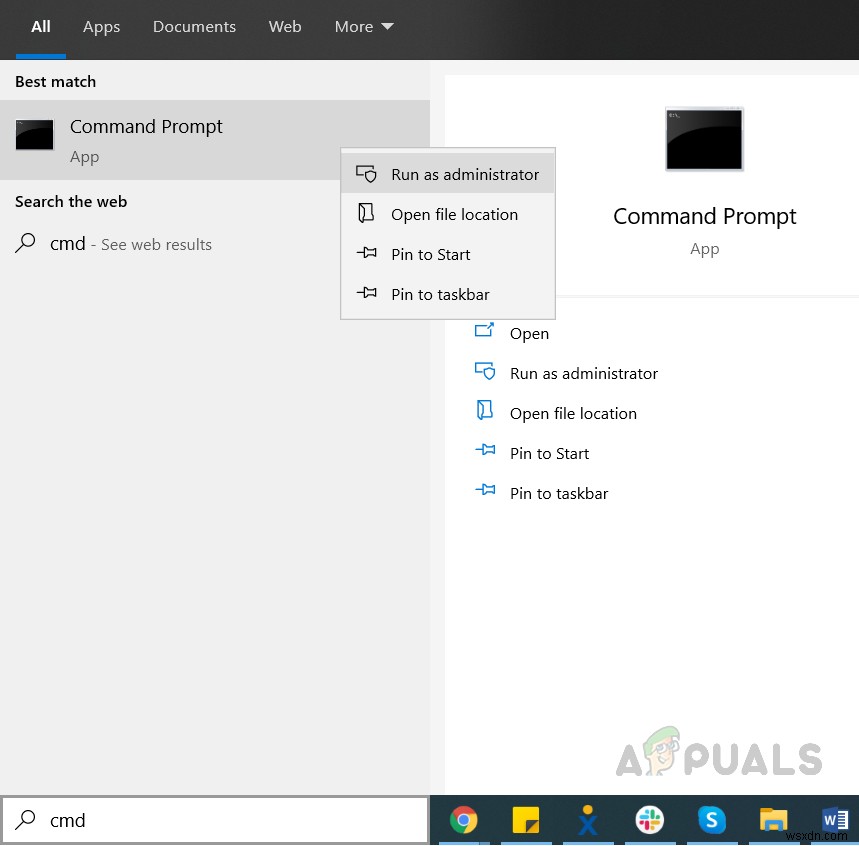
Task: Switch to the Web search tab
Action: 285,27
